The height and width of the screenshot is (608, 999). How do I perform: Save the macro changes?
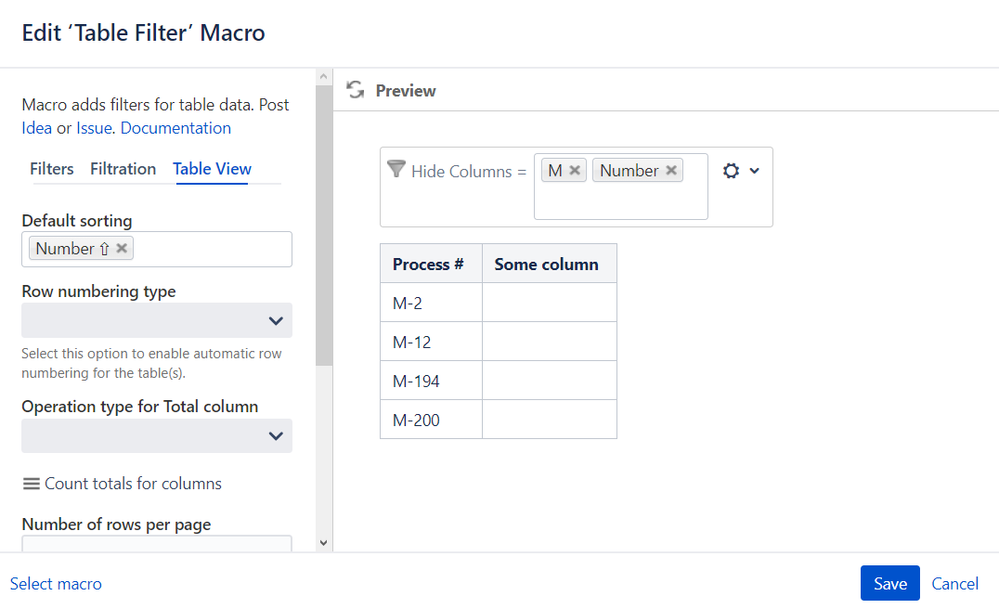click(x=889, y=584)
